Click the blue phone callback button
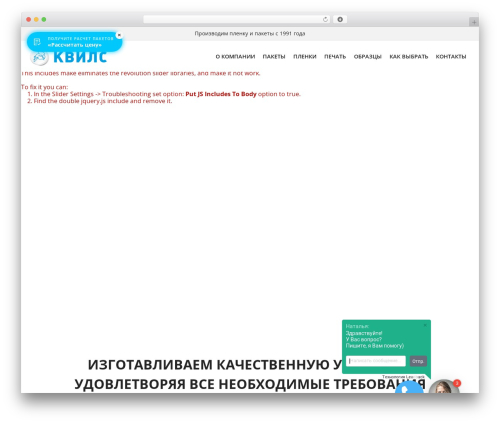The width and height of the screenshot is (500, 423). click(409, 387)
